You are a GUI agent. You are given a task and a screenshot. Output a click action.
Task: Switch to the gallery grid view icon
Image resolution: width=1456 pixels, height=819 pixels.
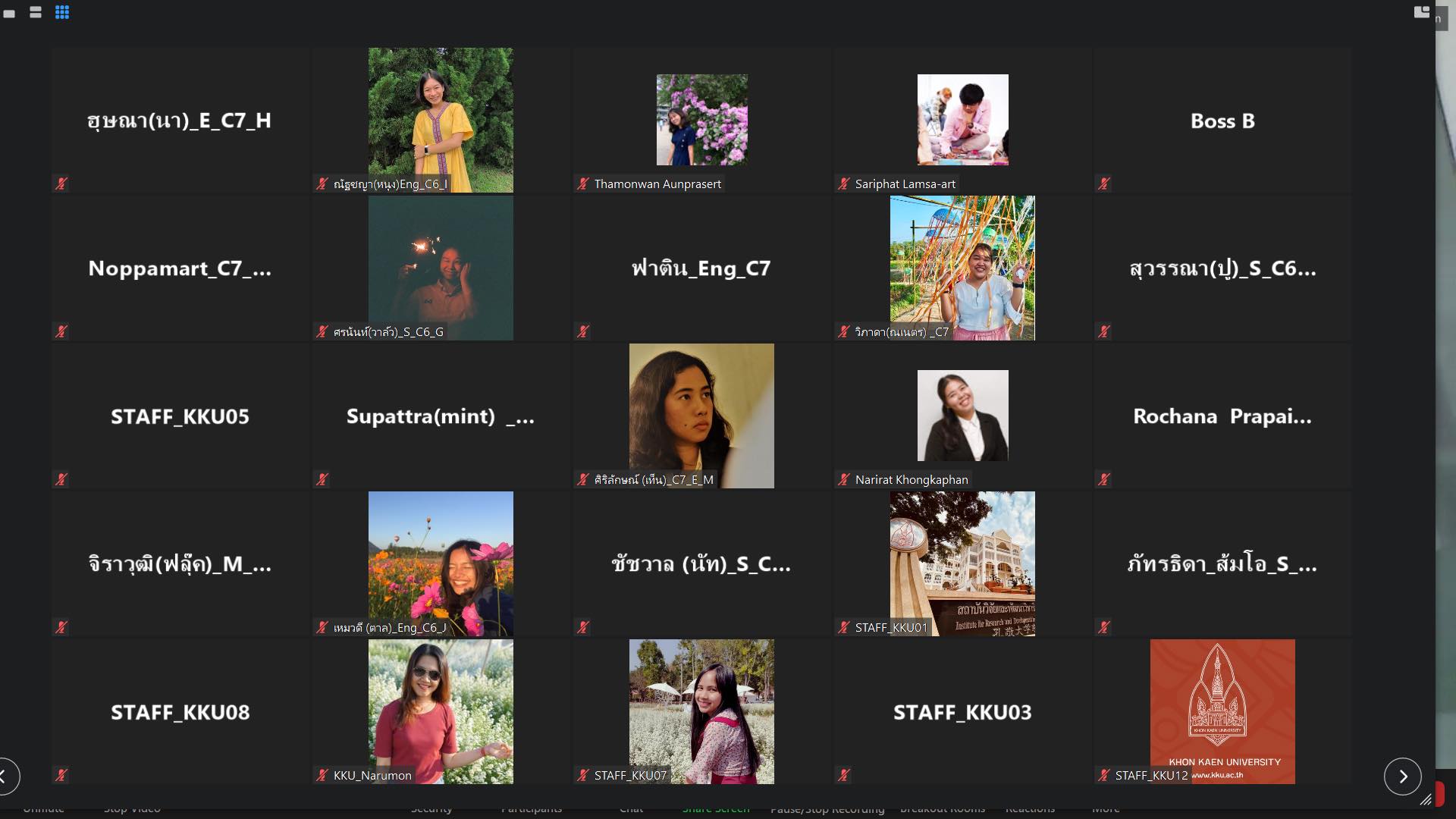point(62,12)
